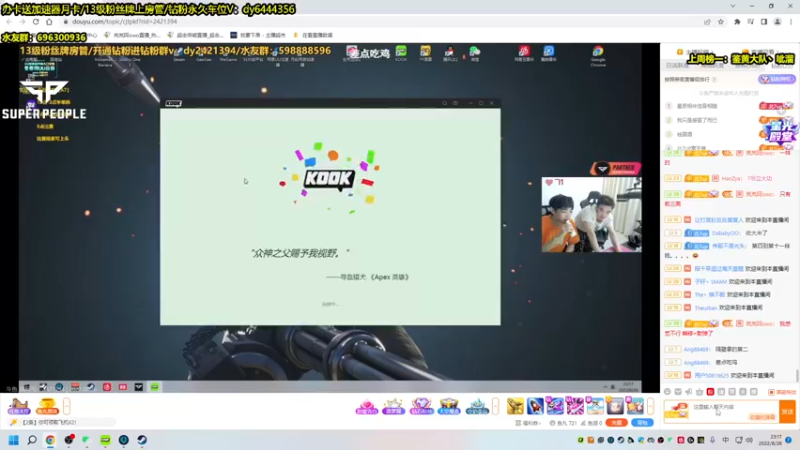Expand the hidden tray icons in streamed taskbar
The width and height of the screenshot is (800, 450).
(x=605, y=387)
